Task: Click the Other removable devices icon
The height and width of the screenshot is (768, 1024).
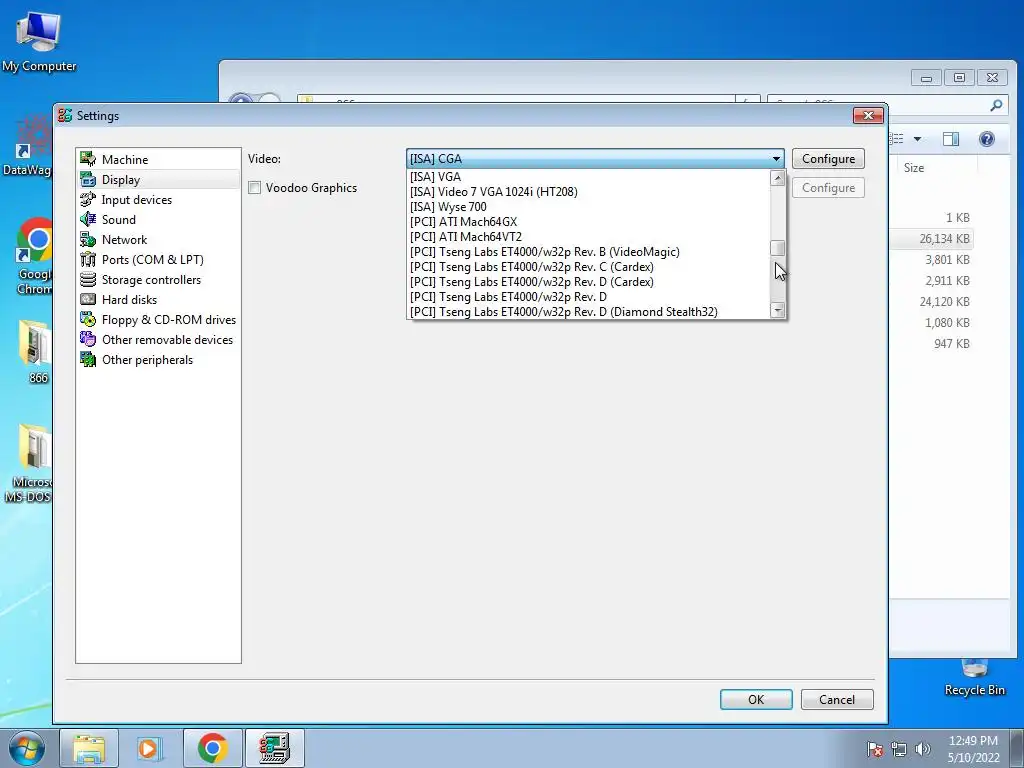Action: (88, 340)
